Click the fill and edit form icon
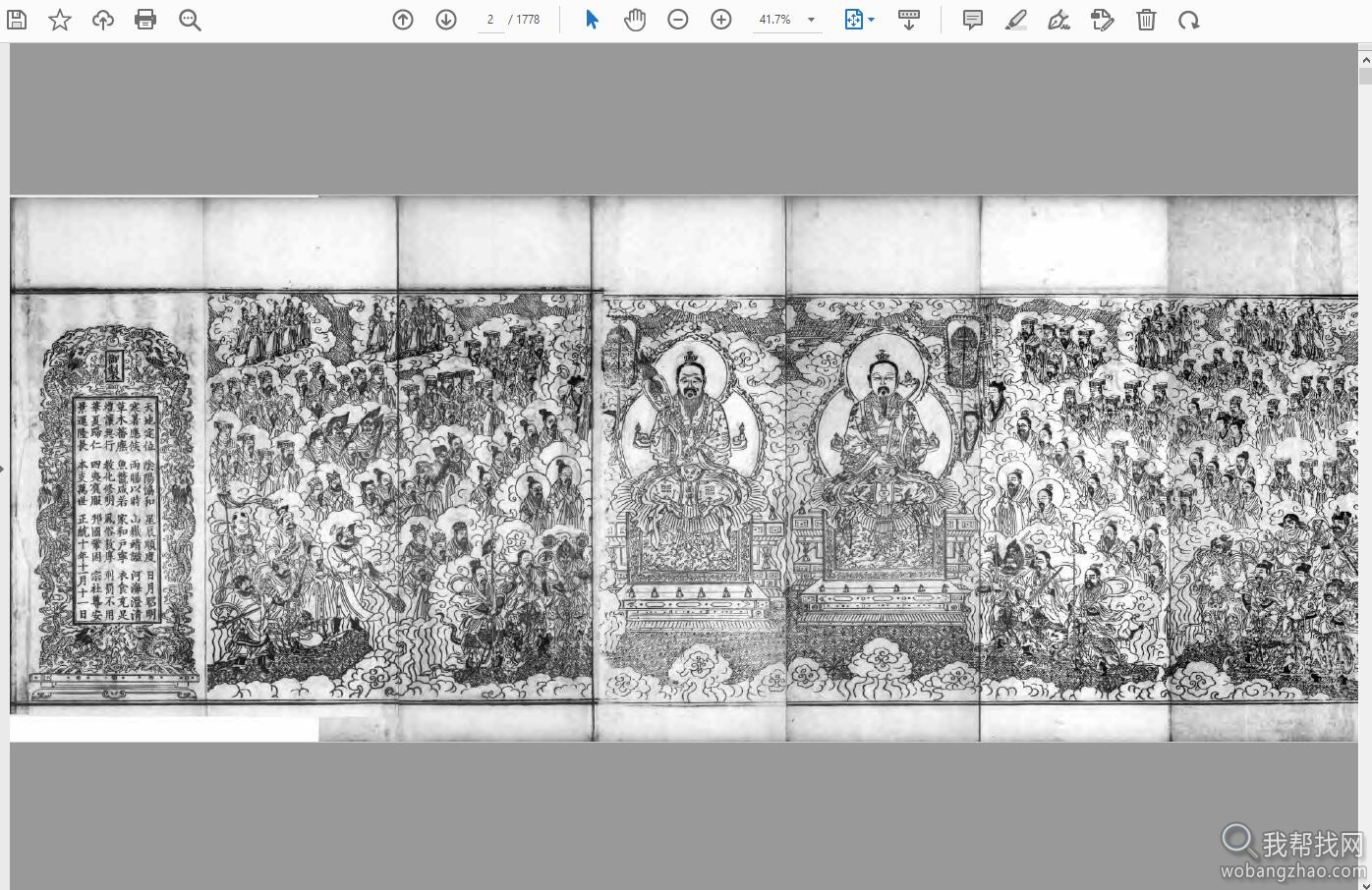The height and width of the screenshot is (890, 1372). point(1103,20)
